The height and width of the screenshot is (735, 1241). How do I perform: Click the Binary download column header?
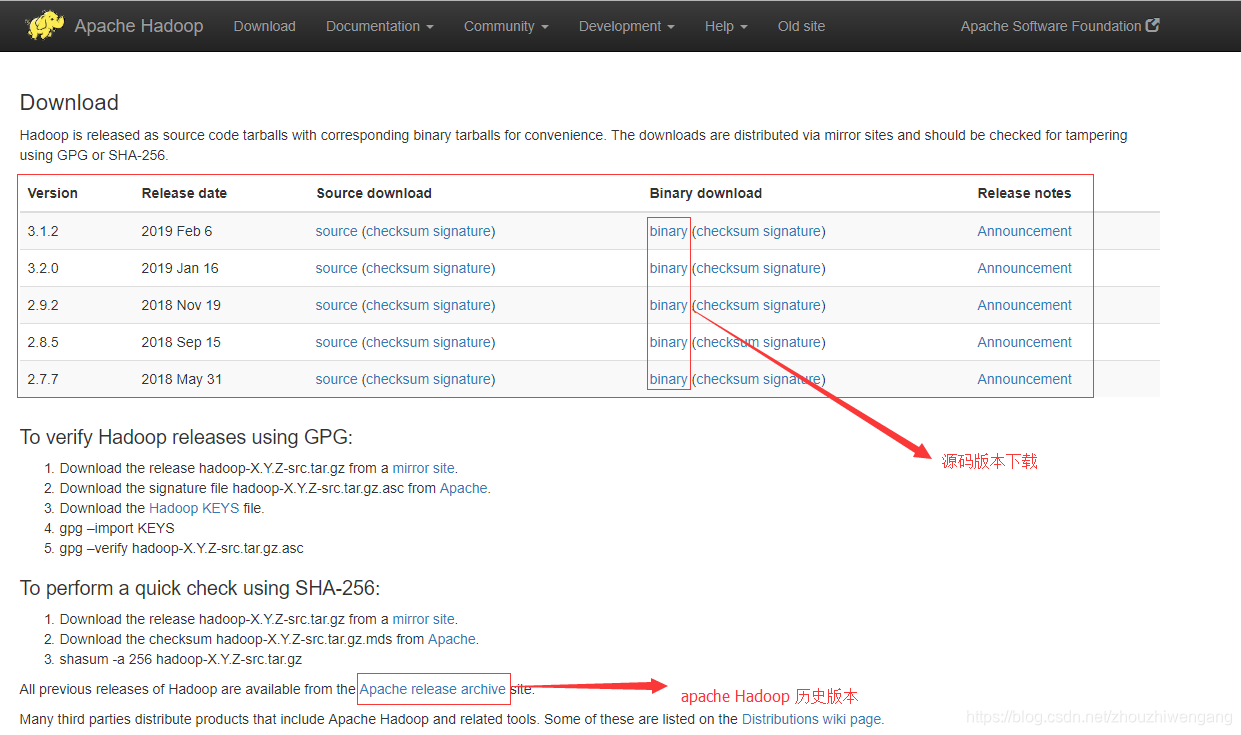pyautogui.click(x=706, y=193)
